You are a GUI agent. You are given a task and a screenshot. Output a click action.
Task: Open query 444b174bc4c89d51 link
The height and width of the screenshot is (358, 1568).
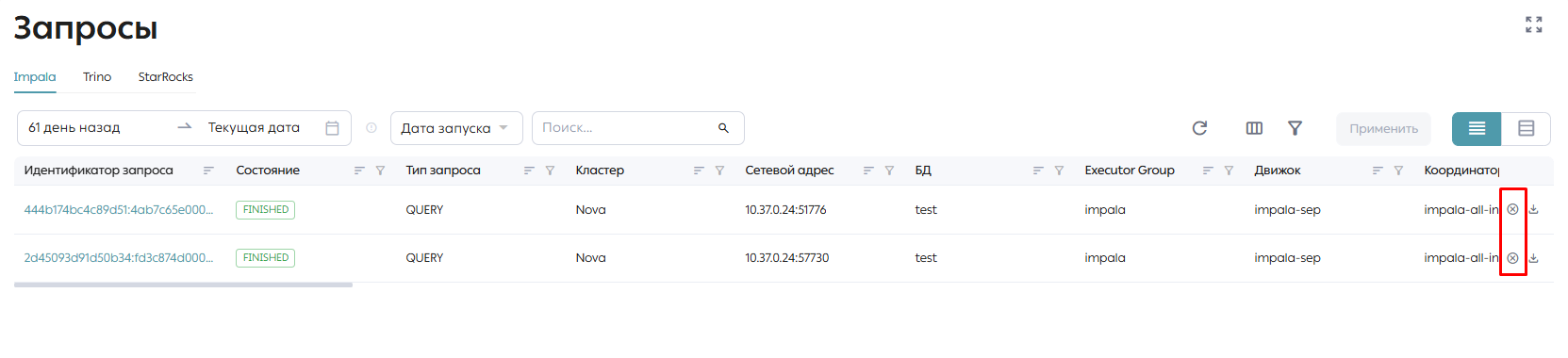point(119,210)
